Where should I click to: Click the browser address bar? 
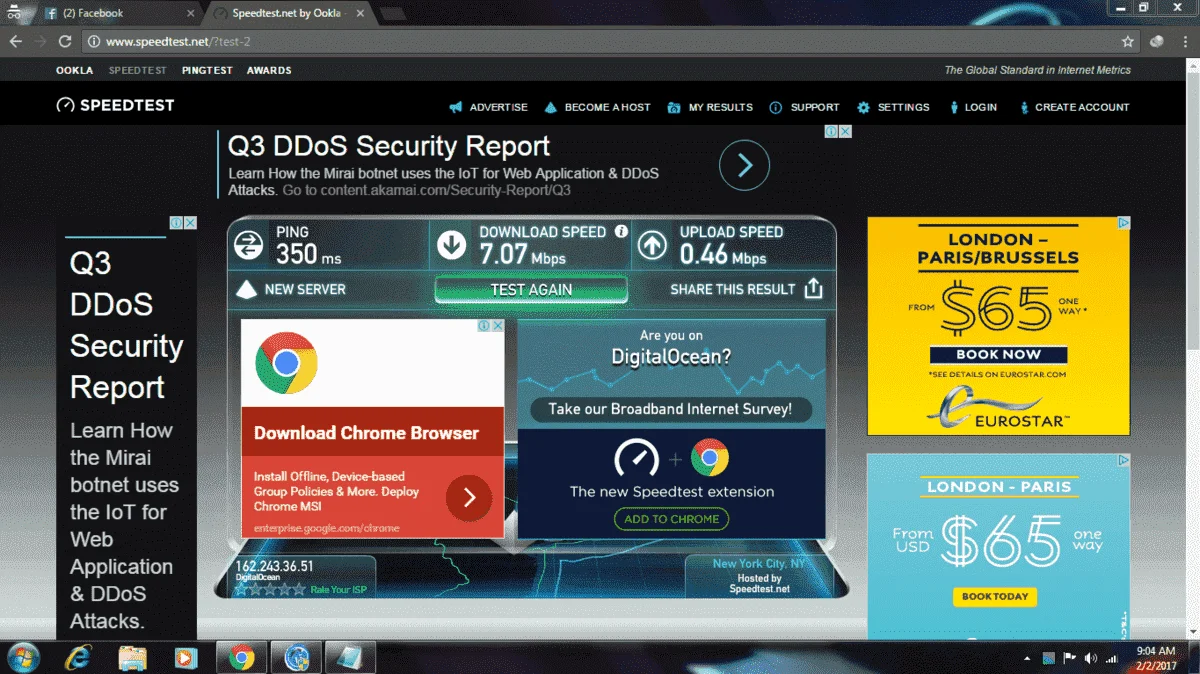[600, 42]
